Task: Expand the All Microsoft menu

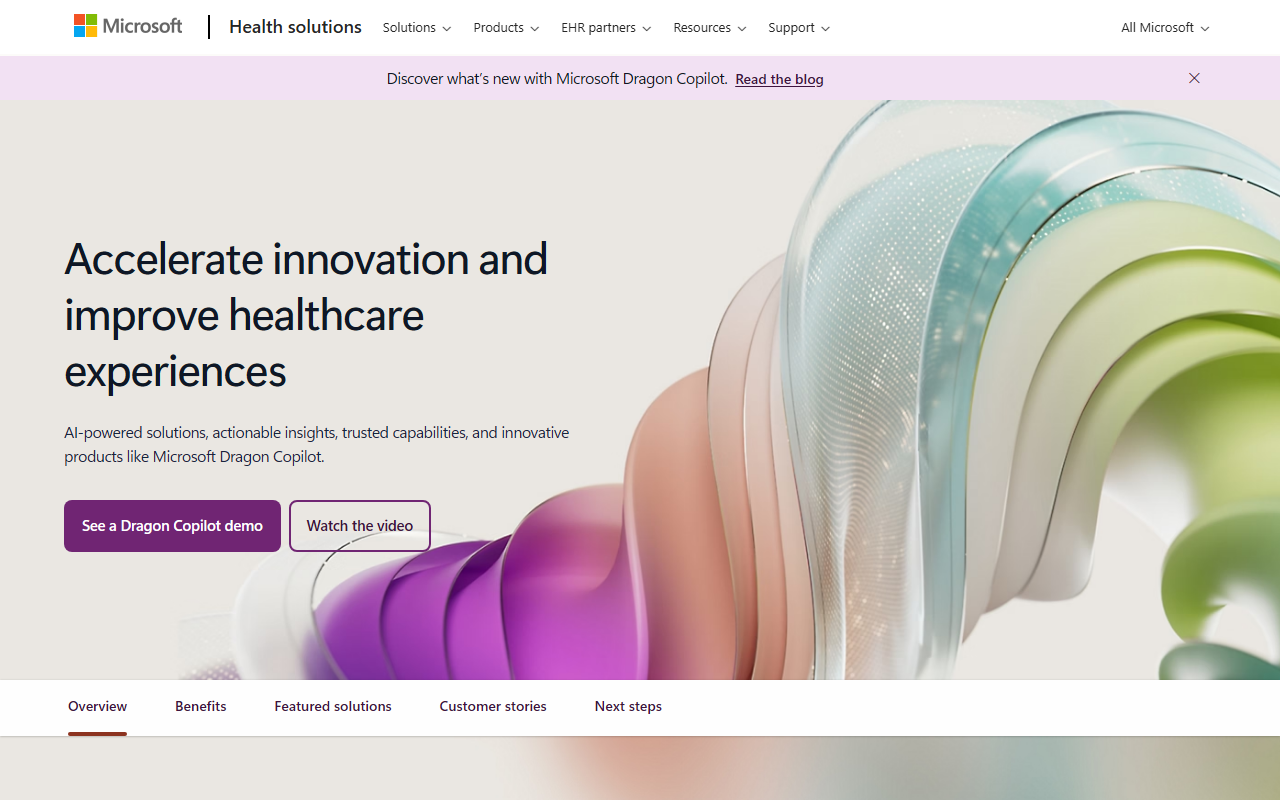Action: tap(1165, 28)
